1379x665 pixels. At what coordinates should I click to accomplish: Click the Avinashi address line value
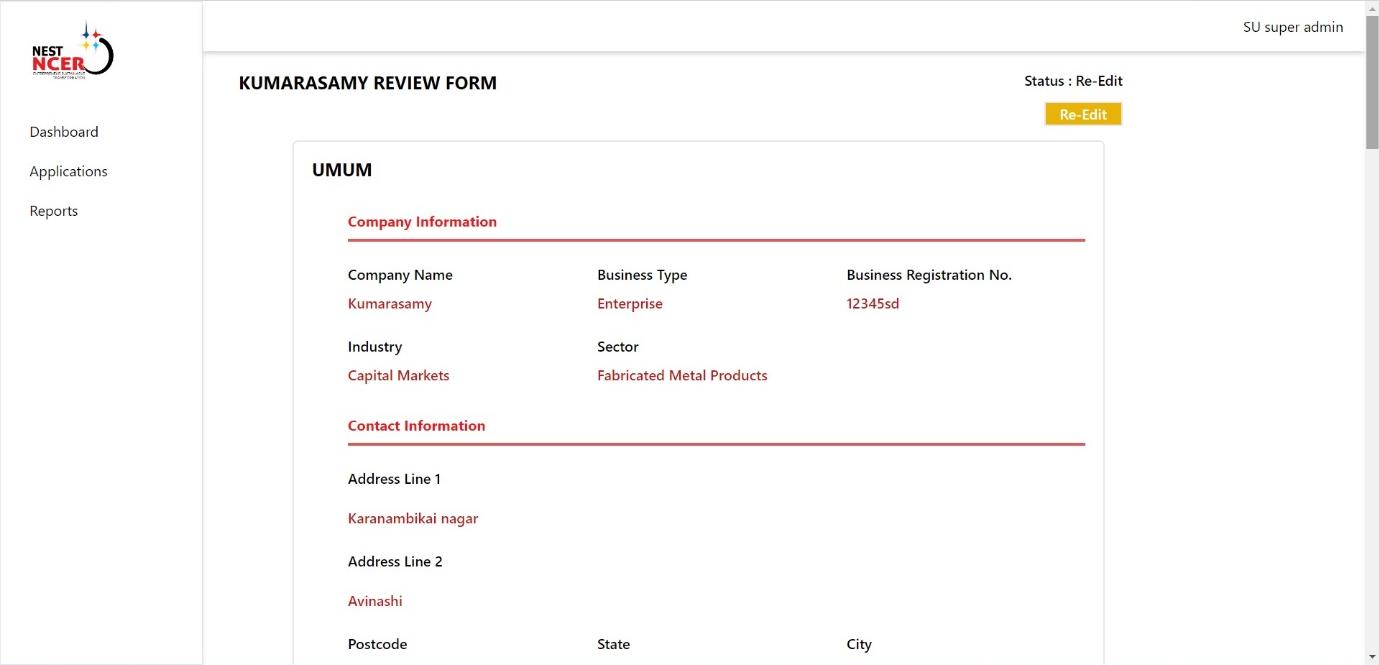pos(375,601)
